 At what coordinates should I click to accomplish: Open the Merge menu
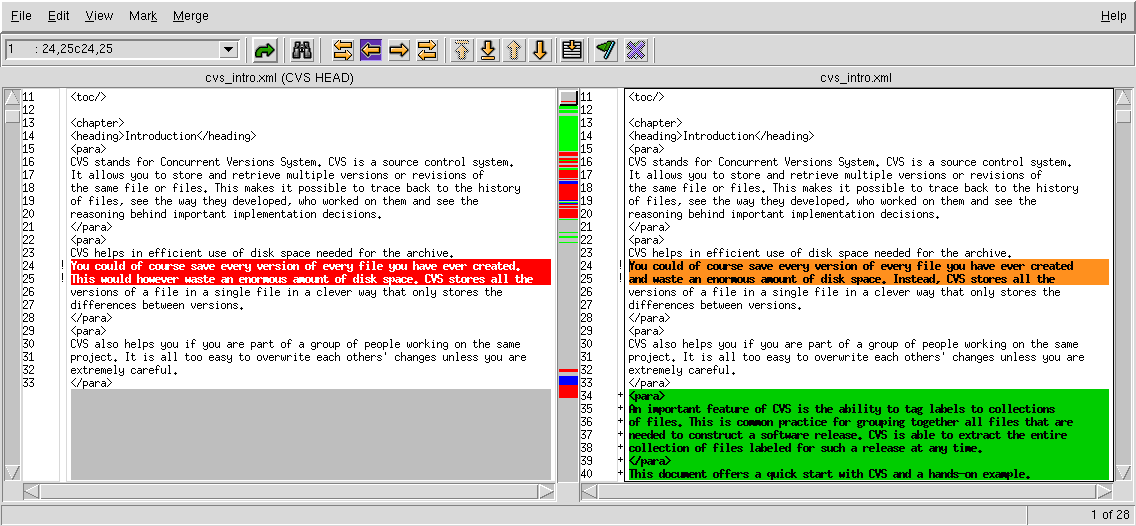tap(191, 16)
